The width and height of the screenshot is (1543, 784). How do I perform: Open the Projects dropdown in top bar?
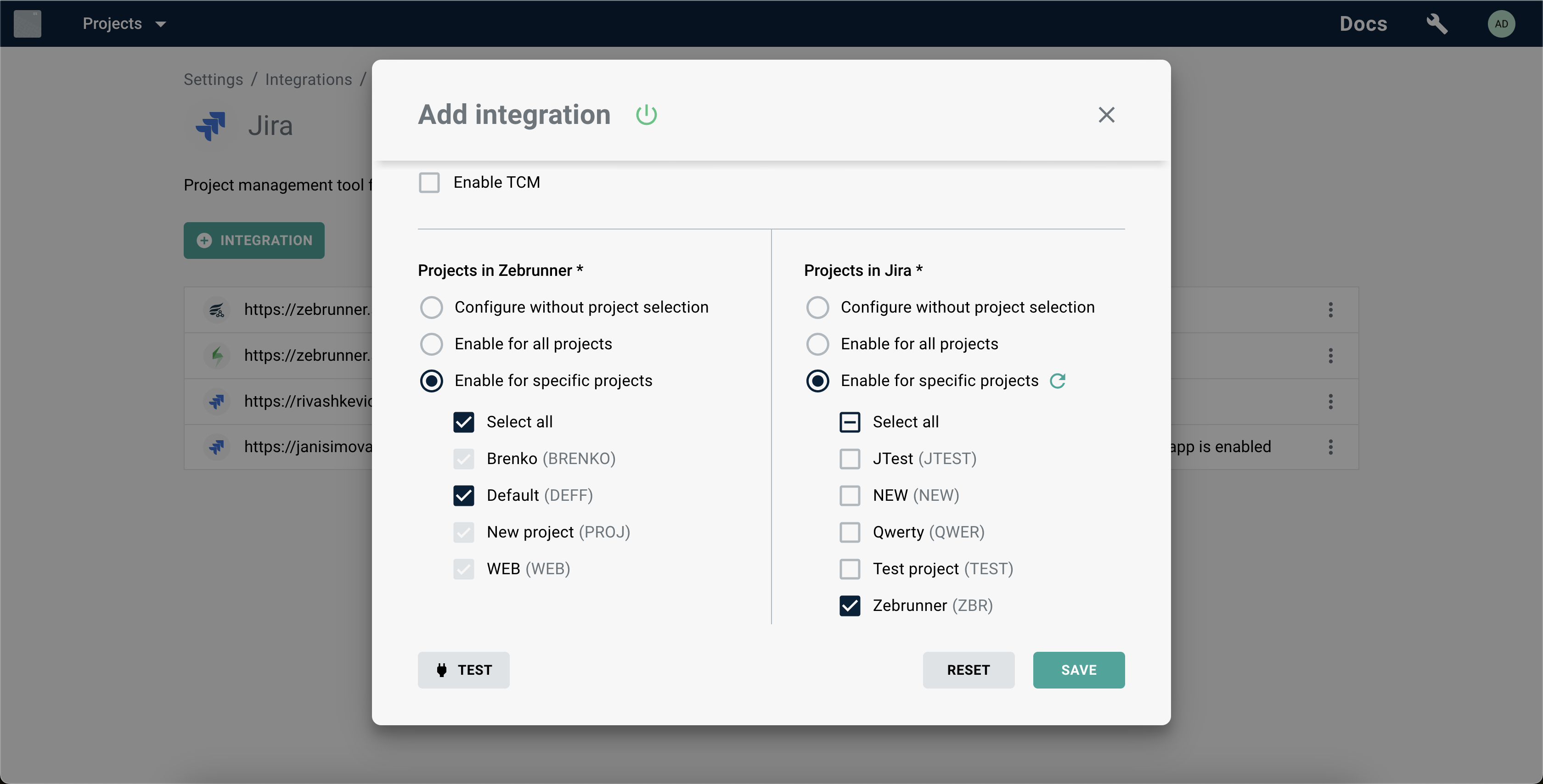124,23
